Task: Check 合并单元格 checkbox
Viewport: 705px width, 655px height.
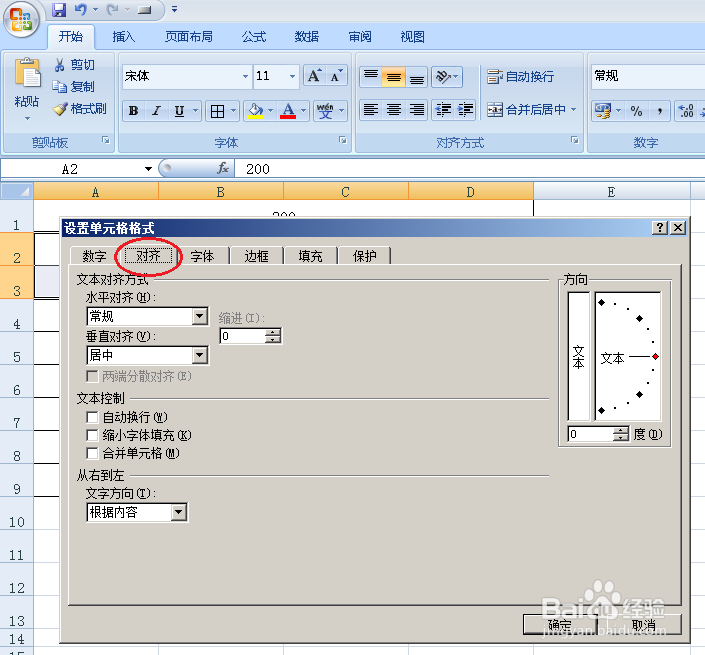Action: coord(92,453)
